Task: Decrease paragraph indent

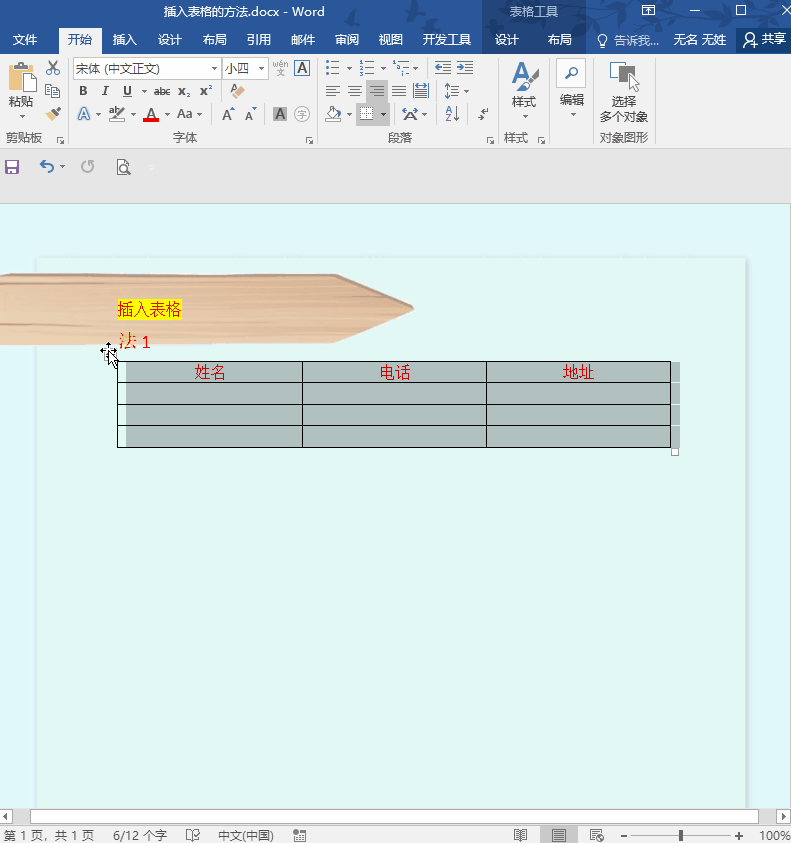Action: coord(443,68)
